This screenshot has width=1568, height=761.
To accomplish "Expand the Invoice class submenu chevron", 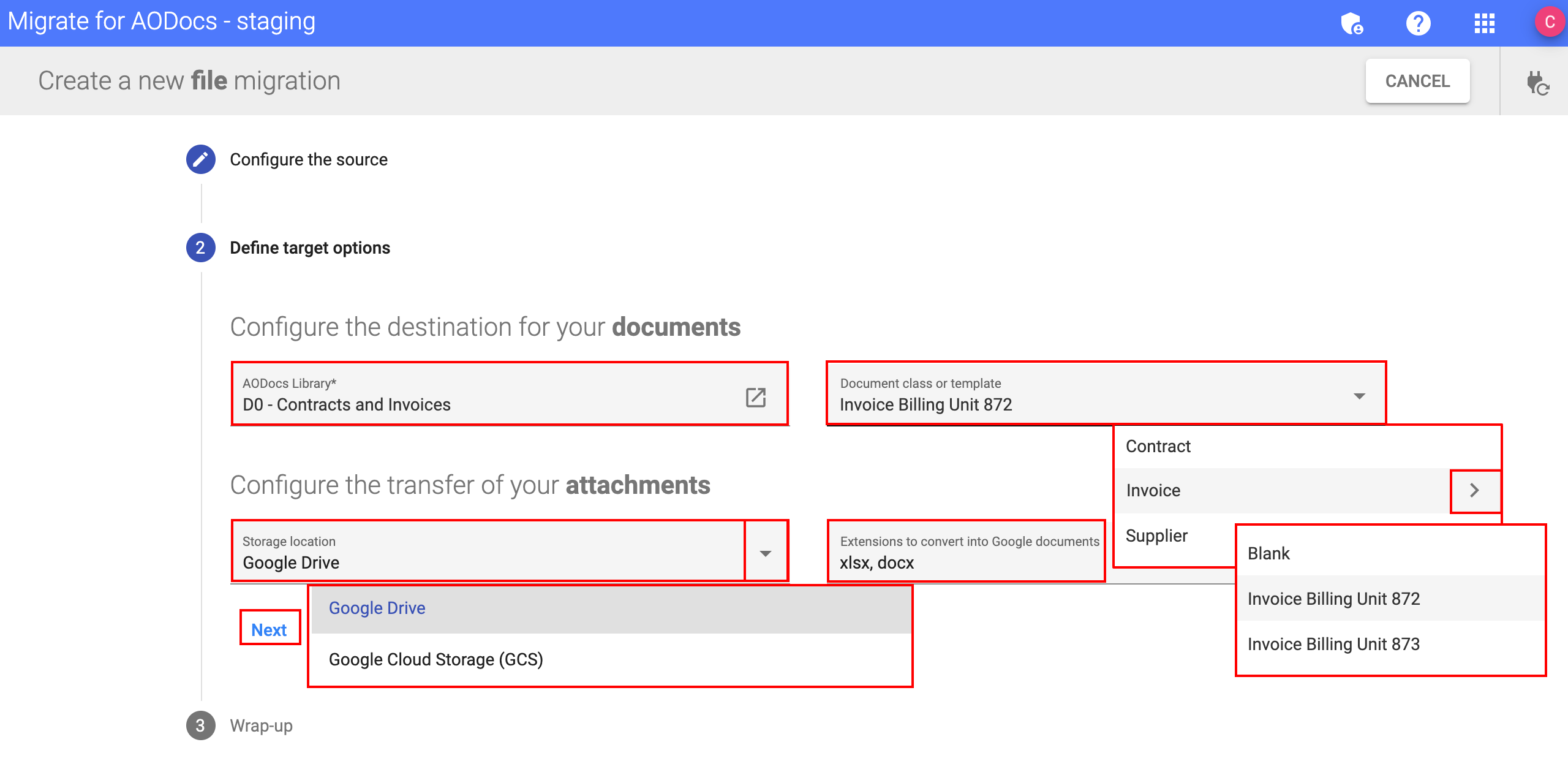I will point(1476,491).
